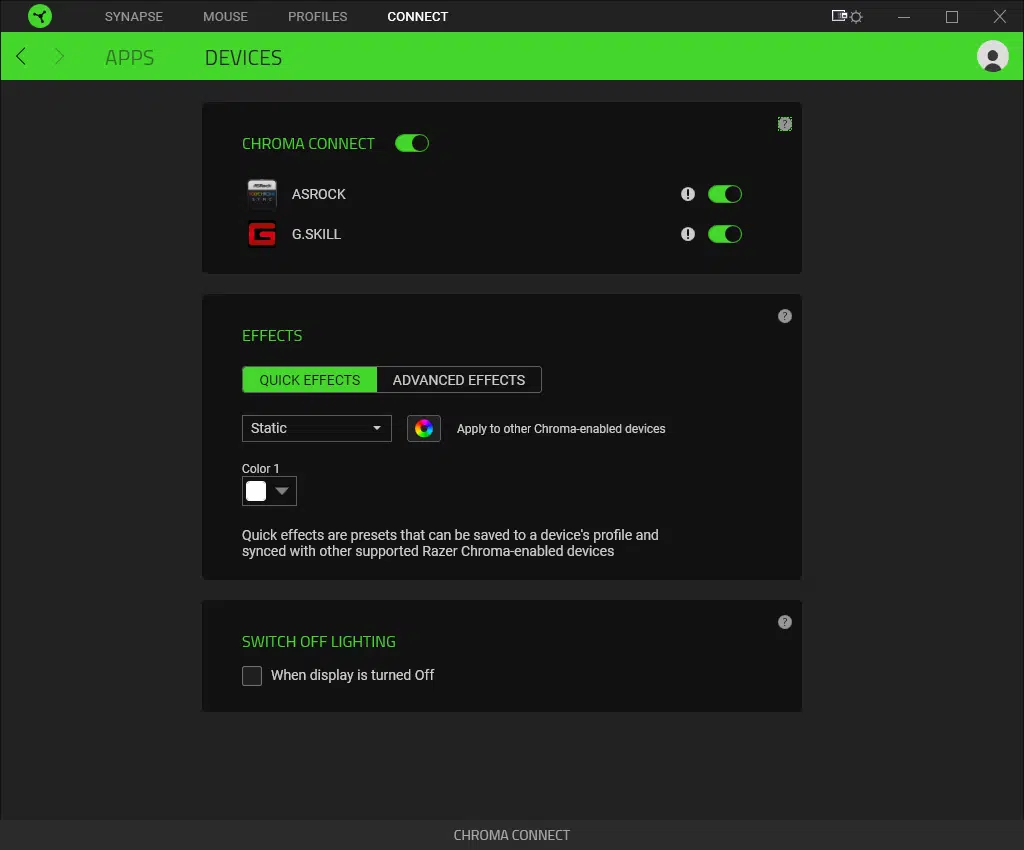Close the Razer Synapse window
The height and width of the screenshot is (850, 1024).
(x=999, y=16)
